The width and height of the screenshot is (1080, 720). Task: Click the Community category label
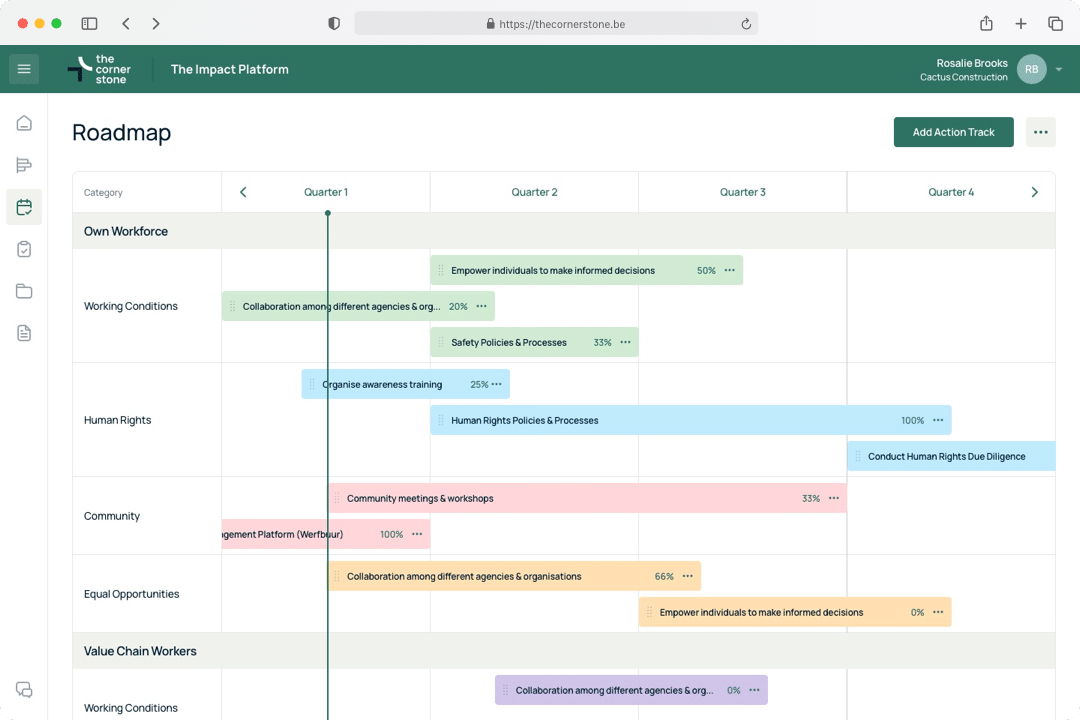pos(112,516)
